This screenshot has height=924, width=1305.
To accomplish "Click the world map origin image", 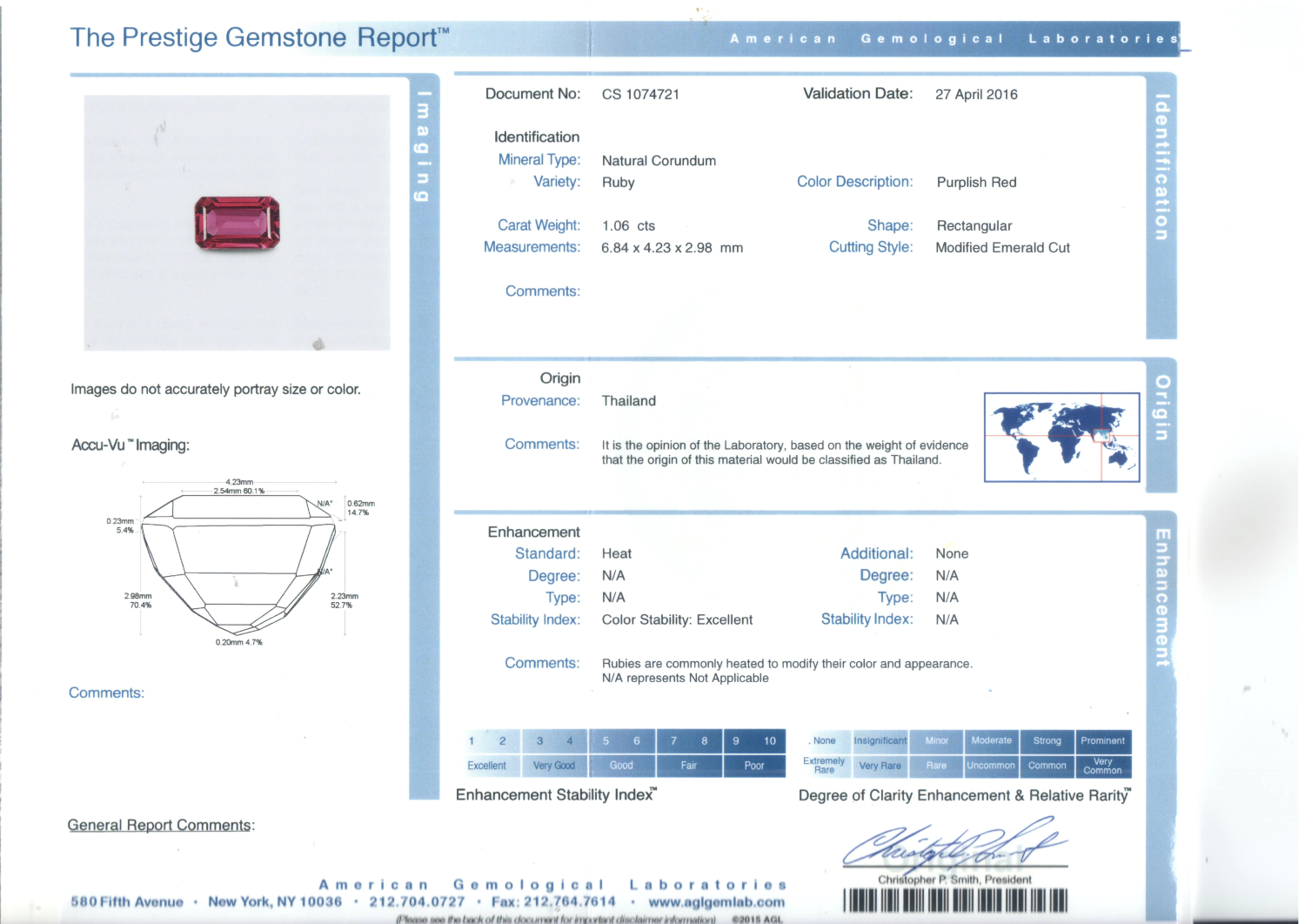I will (x=1061, y=437).
